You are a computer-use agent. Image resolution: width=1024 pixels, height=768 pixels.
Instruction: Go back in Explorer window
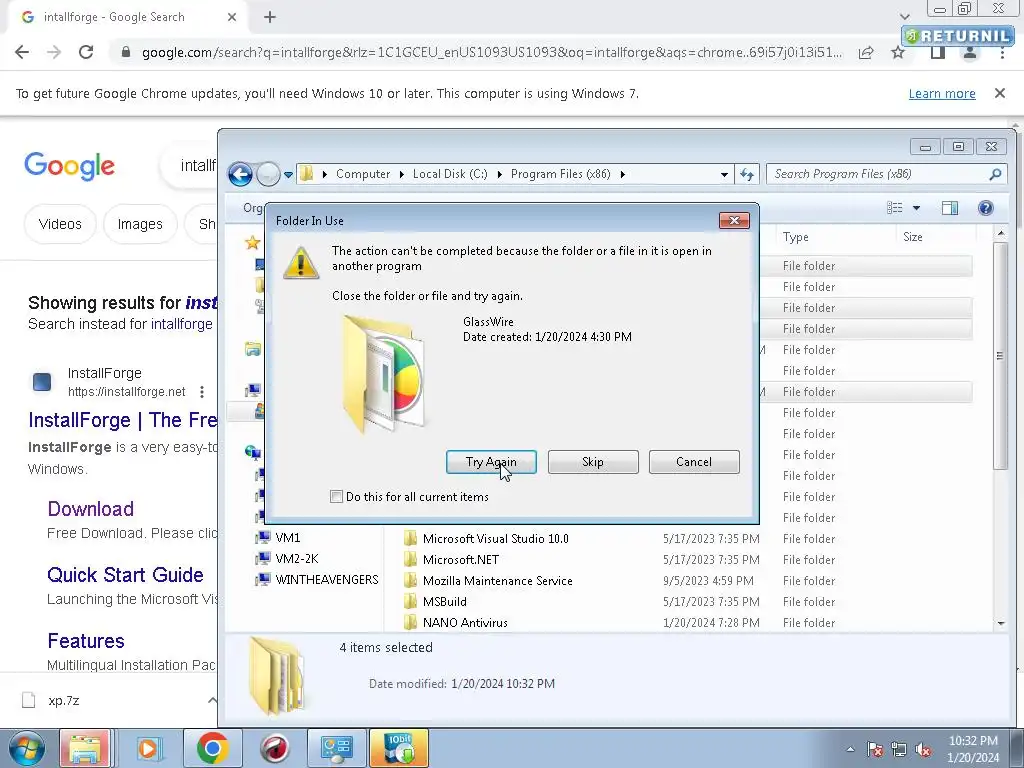(x=240, y=174)
